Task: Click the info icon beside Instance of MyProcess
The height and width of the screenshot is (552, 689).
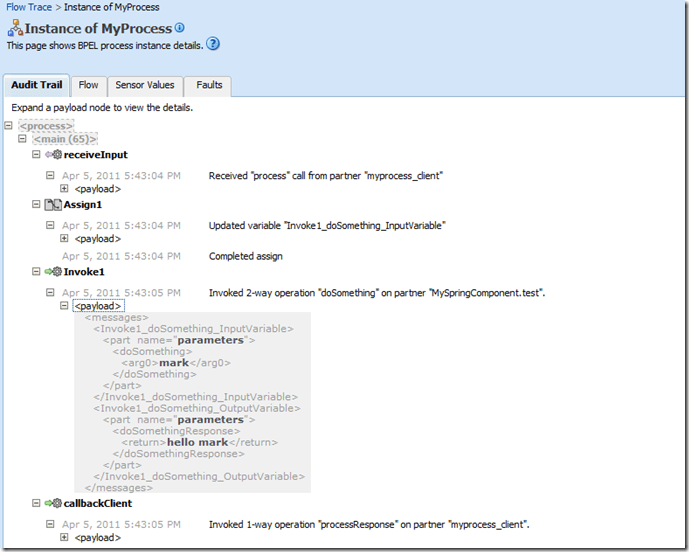Action: pyautogui.click(x=180, y=28)
